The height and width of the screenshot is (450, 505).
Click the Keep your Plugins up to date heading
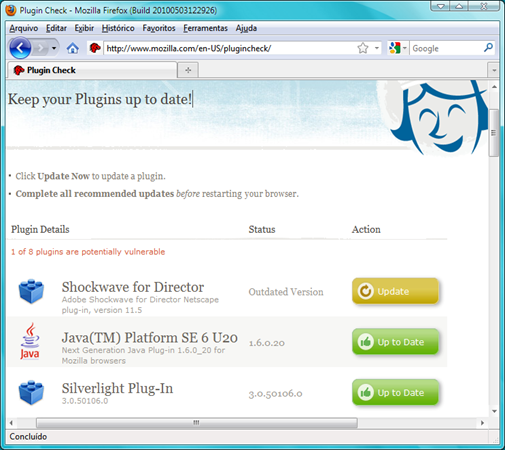pyautogui.click(x=100, y=99)
